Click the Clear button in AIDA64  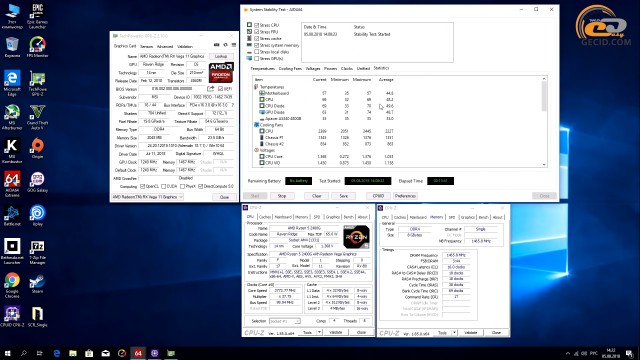pos(317,196)
